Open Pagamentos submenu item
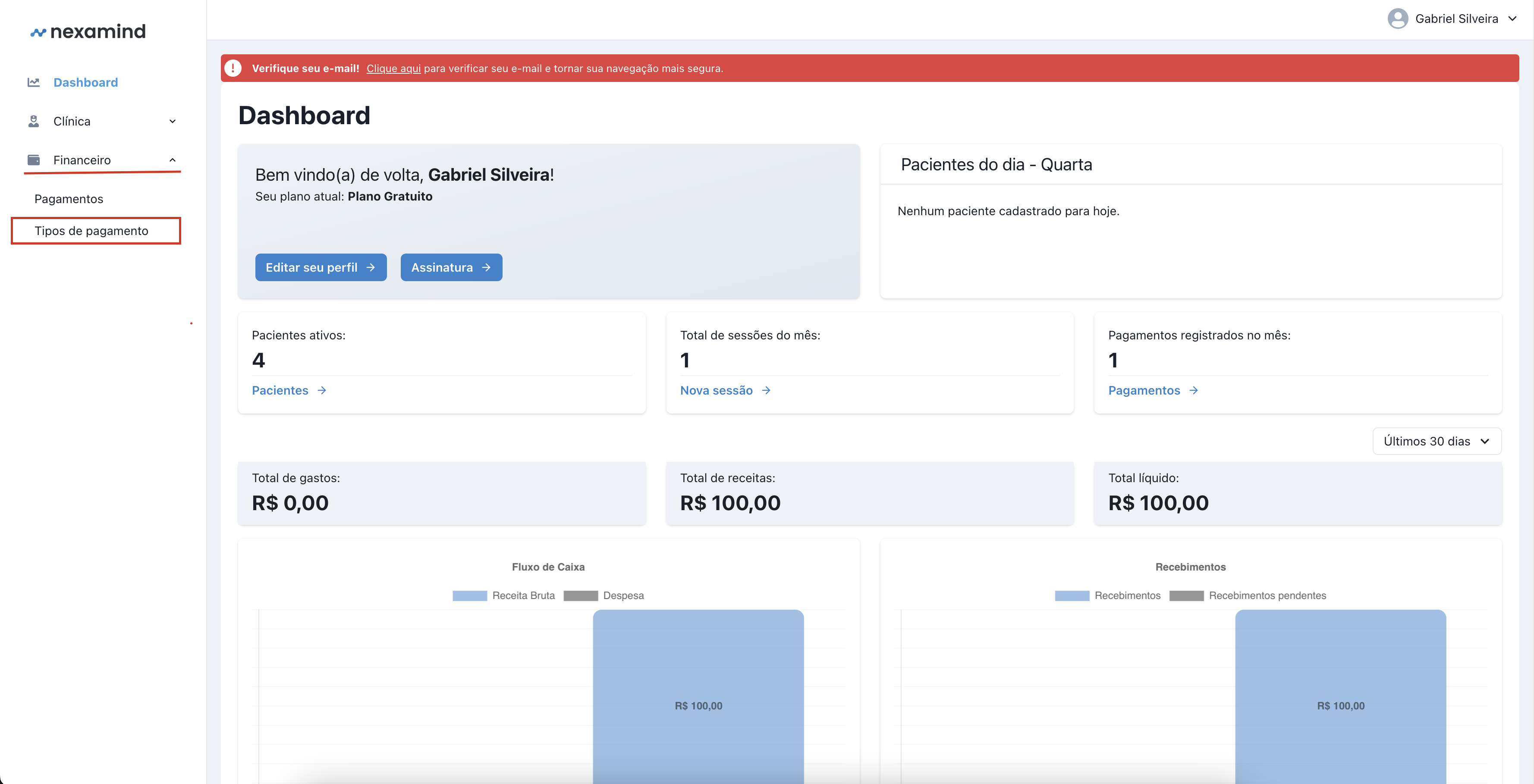The width and height of the screenshot is (1534, 784). 69,199
